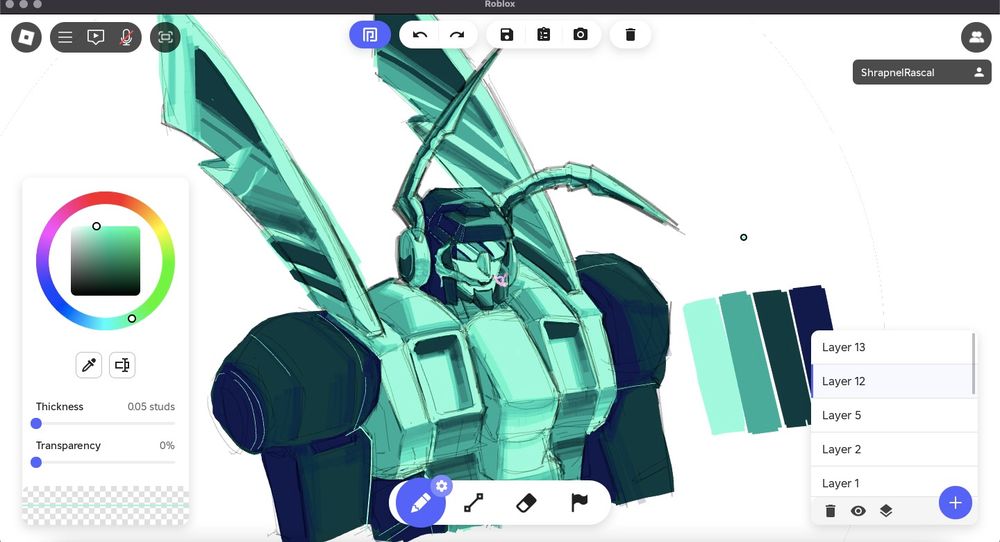Select the flag tool
Image resolution: width=1000 pixels, height=542 pixels.
(579, 502)
